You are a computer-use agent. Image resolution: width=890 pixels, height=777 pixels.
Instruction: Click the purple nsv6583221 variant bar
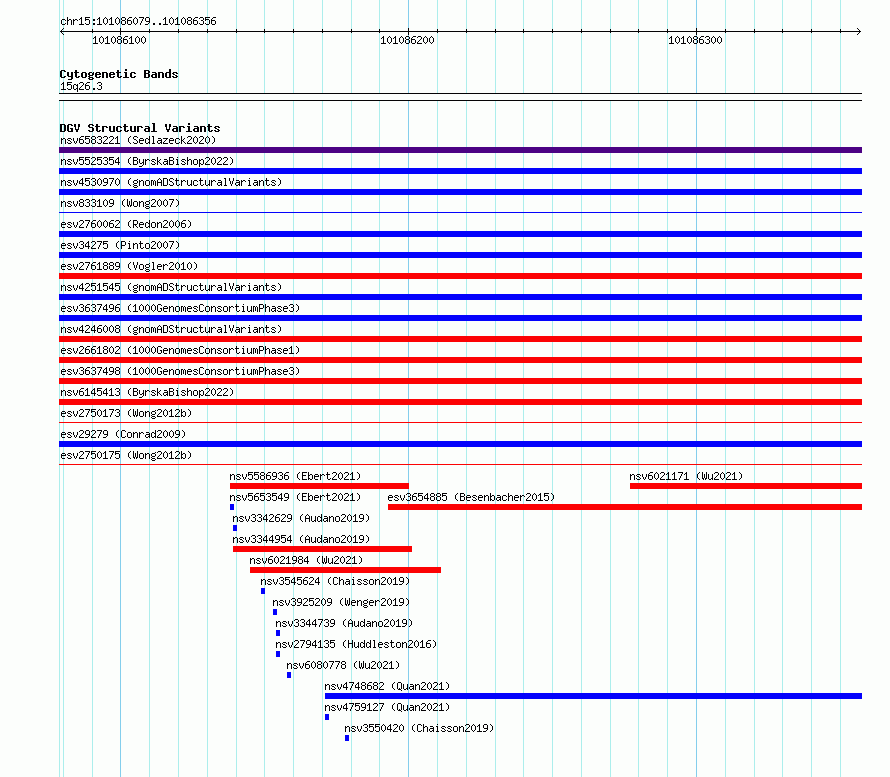460,150
